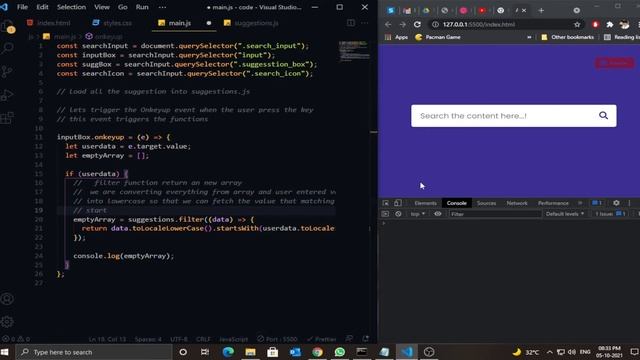
Task: Click the Windows taskbar search box
Action: [x=94, y=352]
